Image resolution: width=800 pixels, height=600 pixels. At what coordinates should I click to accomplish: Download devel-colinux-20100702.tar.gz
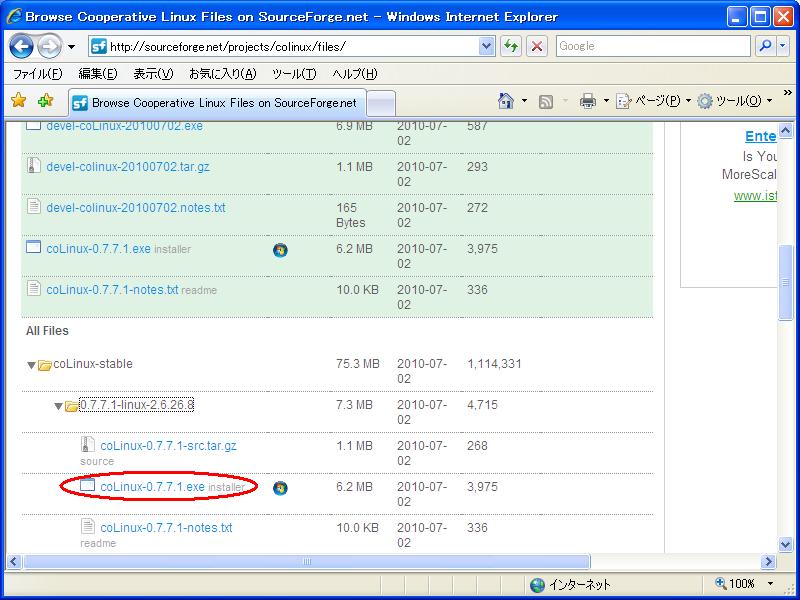click(128, 167)
